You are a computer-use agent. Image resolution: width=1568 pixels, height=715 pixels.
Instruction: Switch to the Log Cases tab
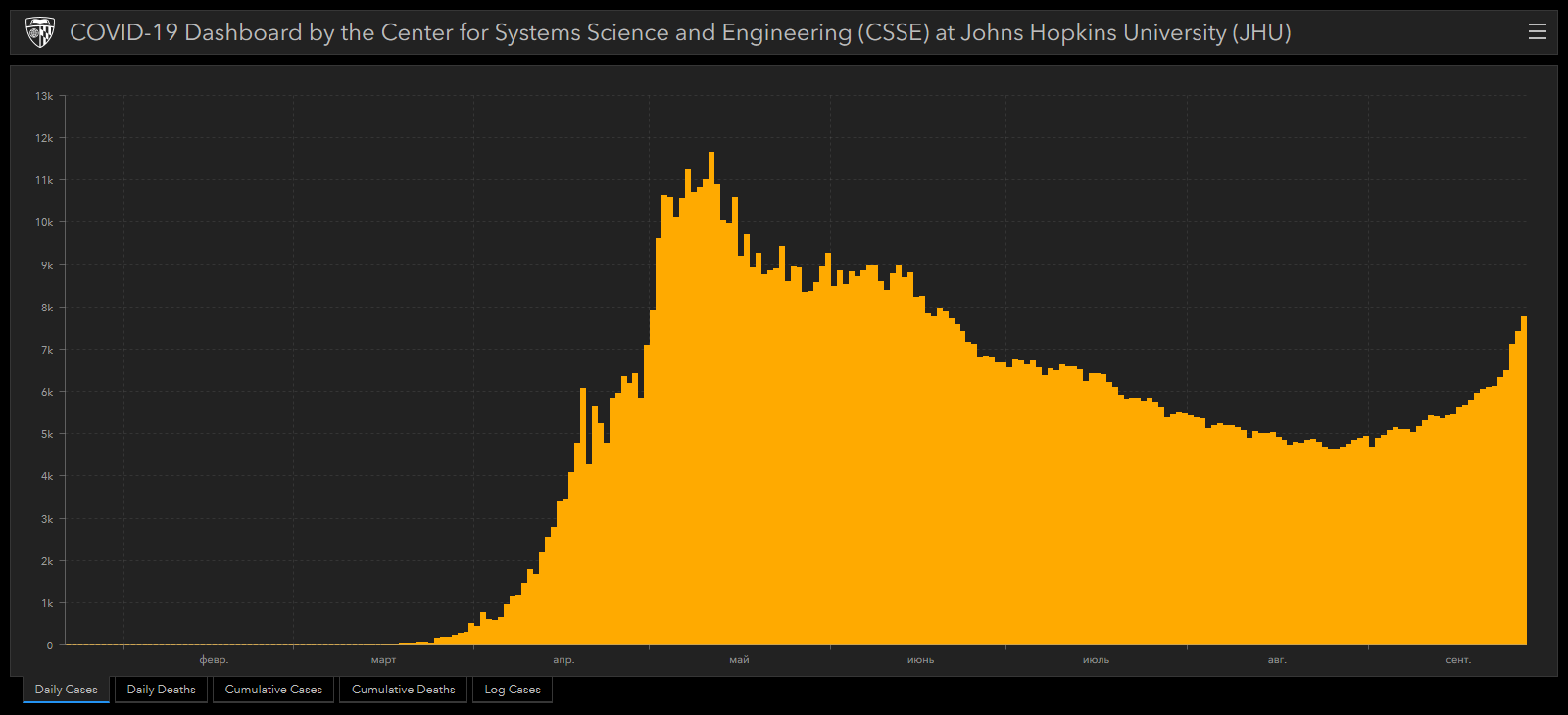click(513, 690)
